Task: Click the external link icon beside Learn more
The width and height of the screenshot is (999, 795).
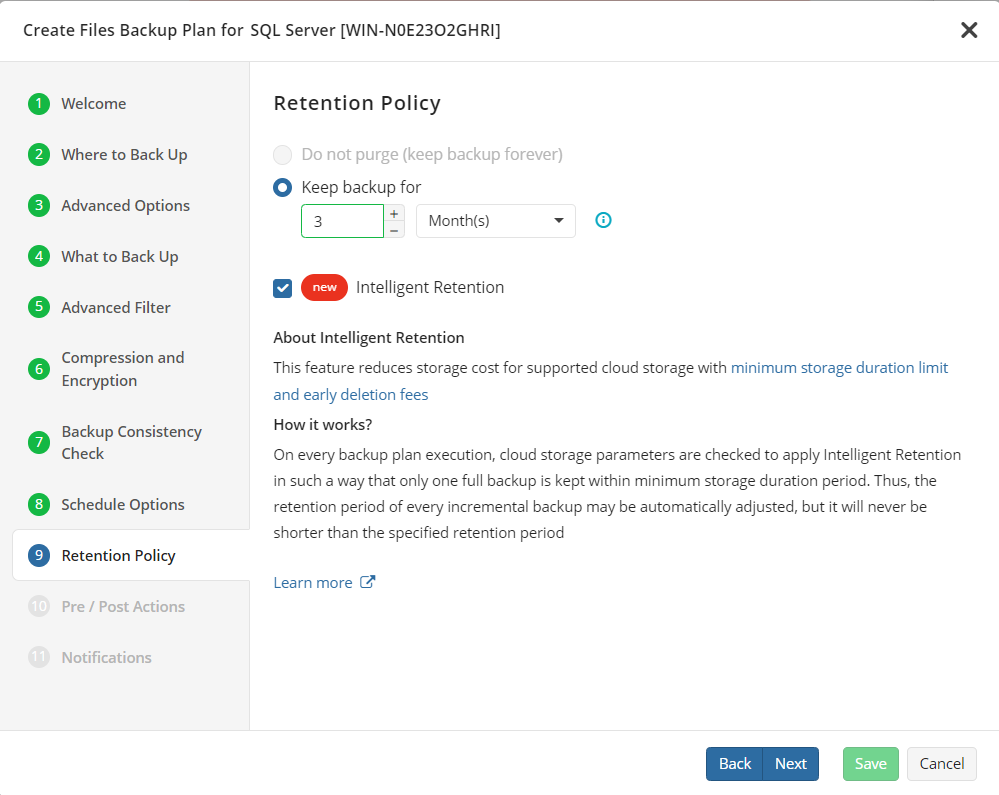Action: point(368,582)
